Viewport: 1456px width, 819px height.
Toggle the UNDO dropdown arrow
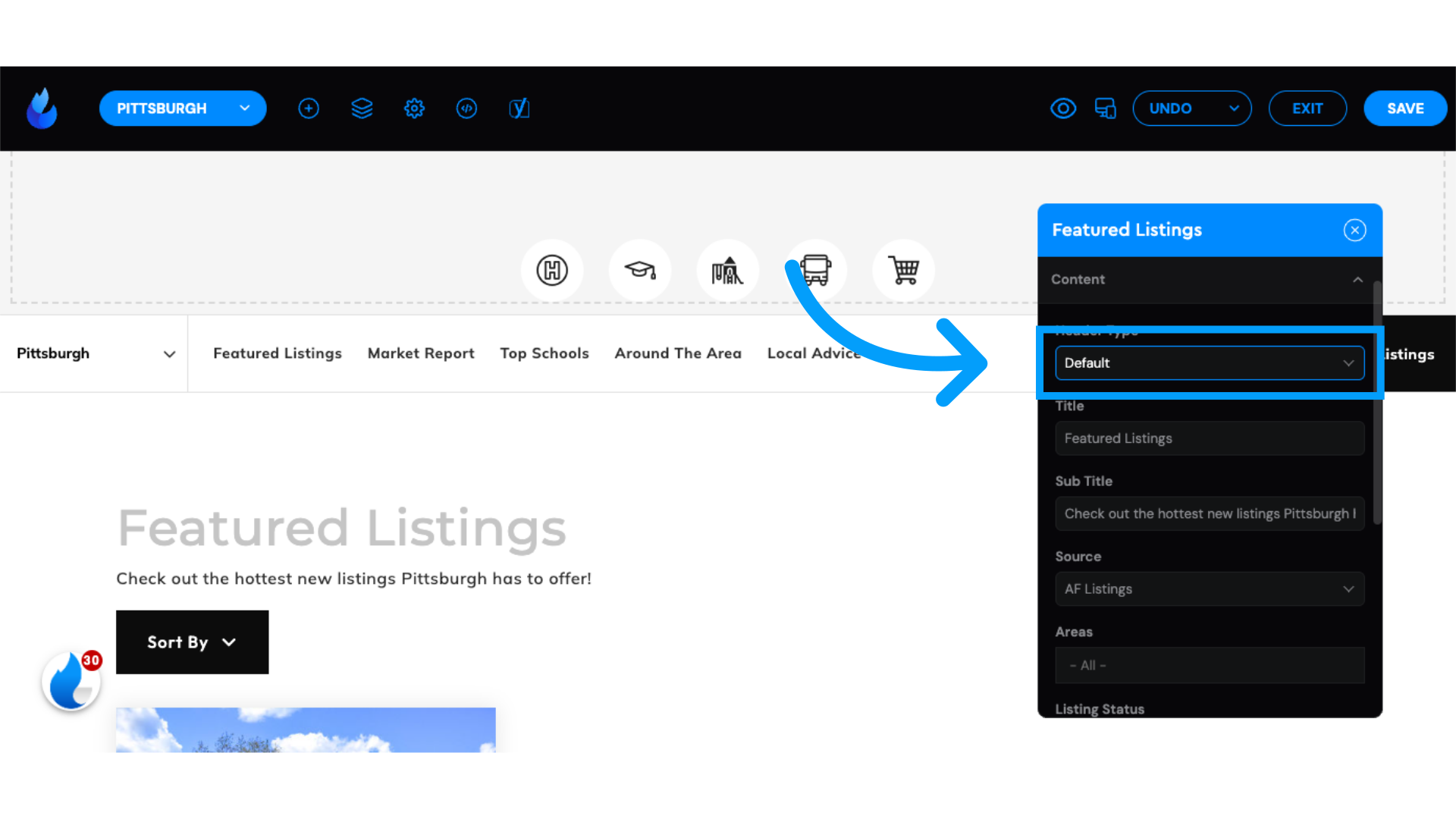click(x=1234, y=108)
